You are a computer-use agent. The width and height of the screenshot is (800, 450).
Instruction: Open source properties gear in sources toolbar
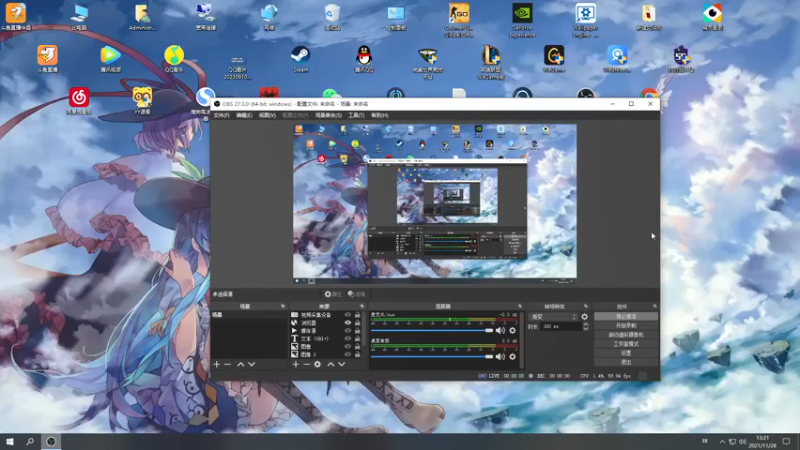pos(318,364)
